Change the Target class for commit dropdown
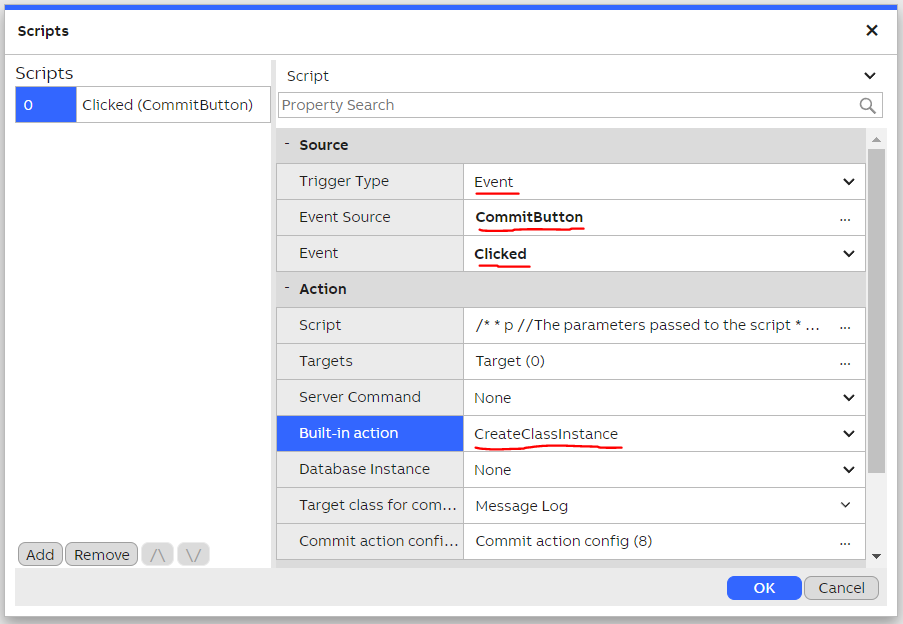 tap(847, 505)
